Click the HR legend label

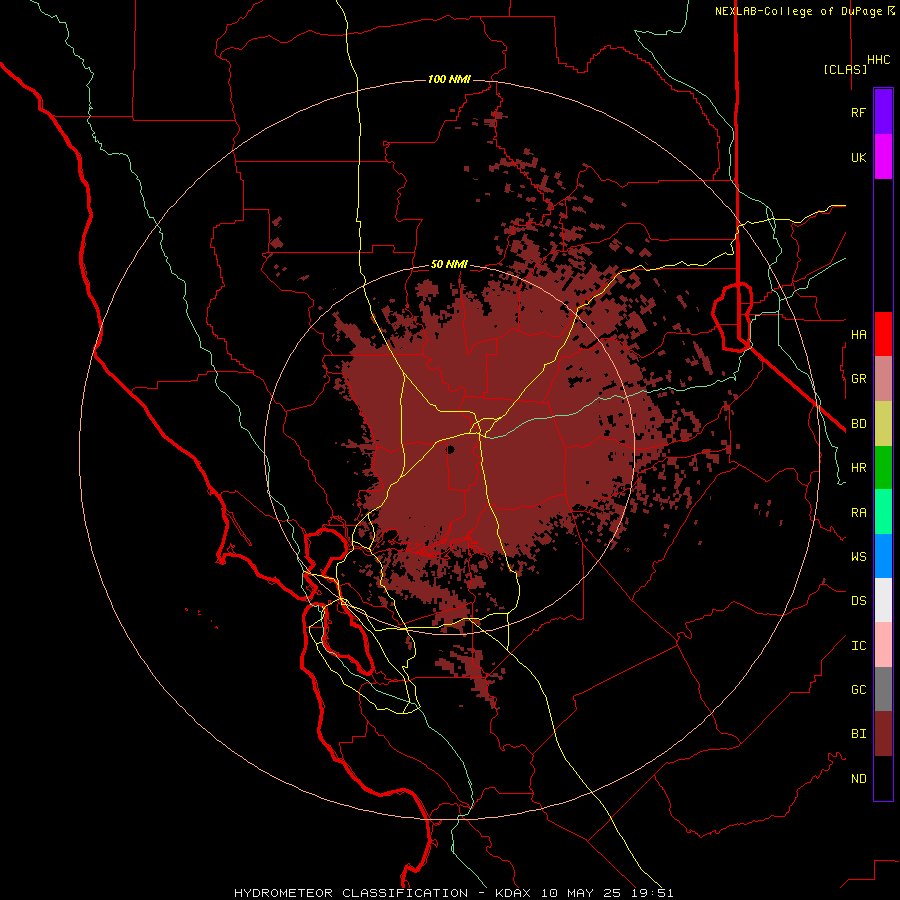coord(858,468)
